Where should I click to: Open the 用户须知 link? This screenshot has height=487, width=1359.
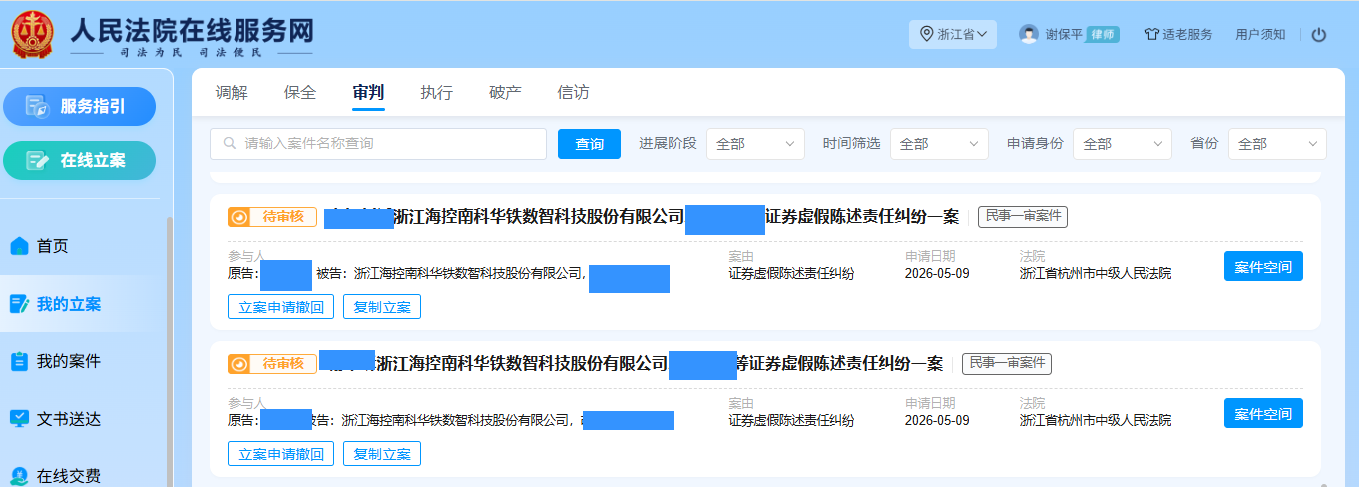1260,34
